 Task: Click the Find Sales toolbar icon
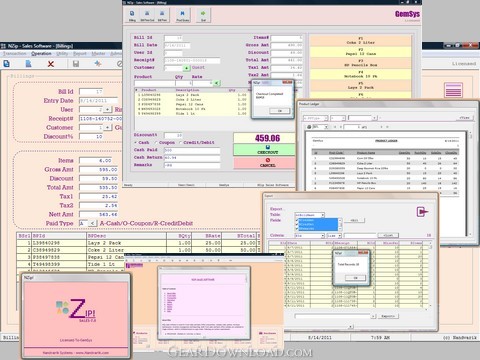183,15
